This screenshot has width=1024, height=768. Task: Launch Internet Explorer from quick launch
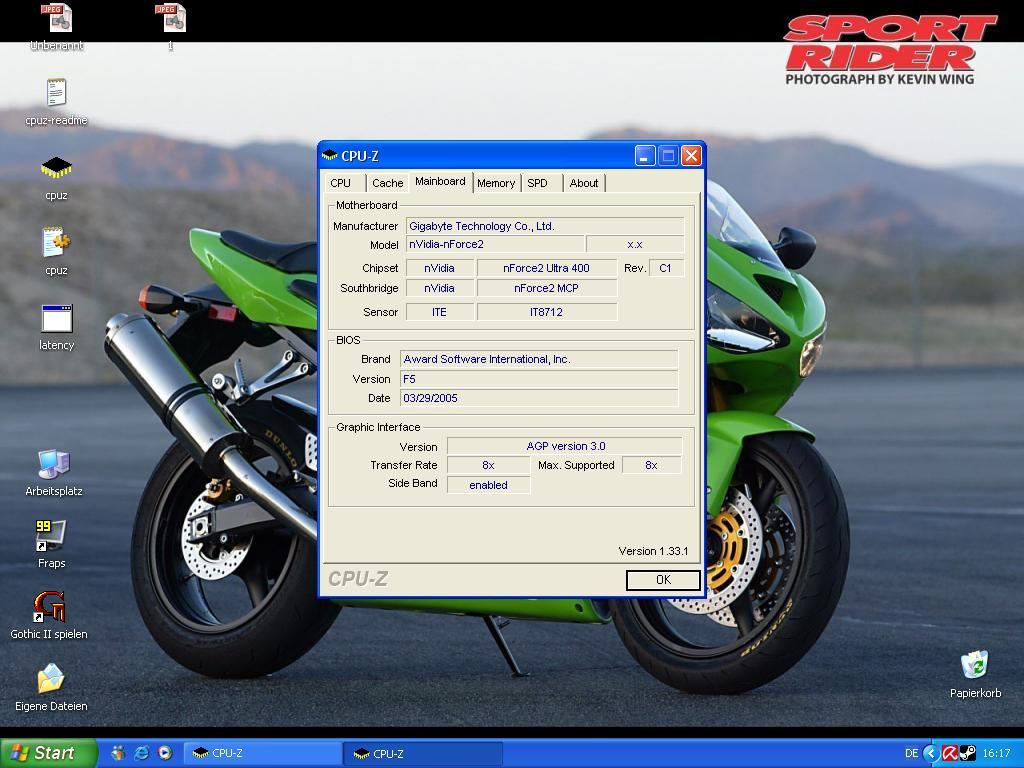[142, 753]
